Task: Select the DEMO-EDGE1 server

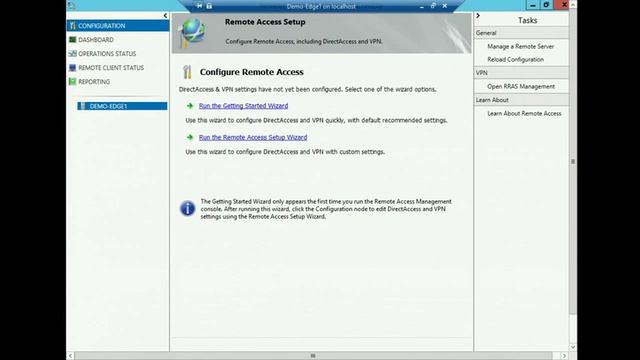Action: point(122,106)
